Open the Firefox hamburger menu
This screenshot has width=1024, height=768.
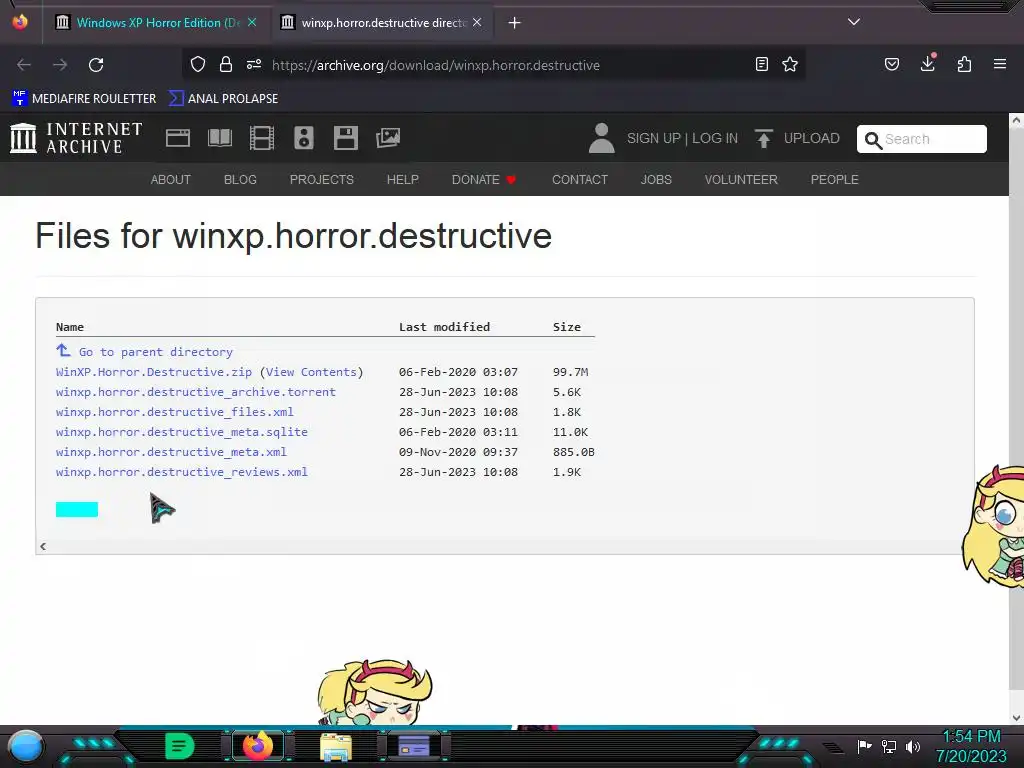point(1000,64)
